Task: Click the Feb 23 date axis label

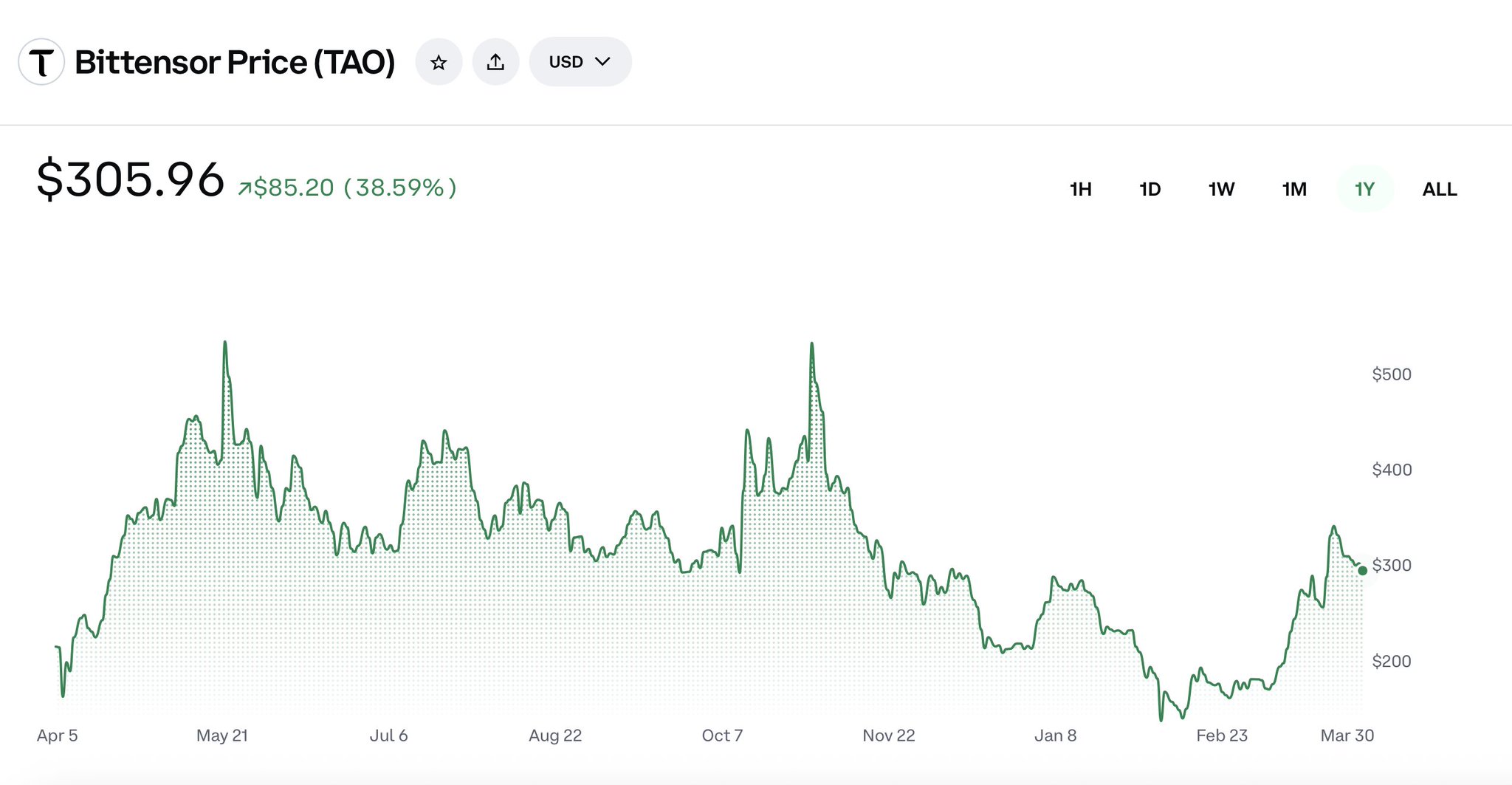Action: [x=1221, y=736]
